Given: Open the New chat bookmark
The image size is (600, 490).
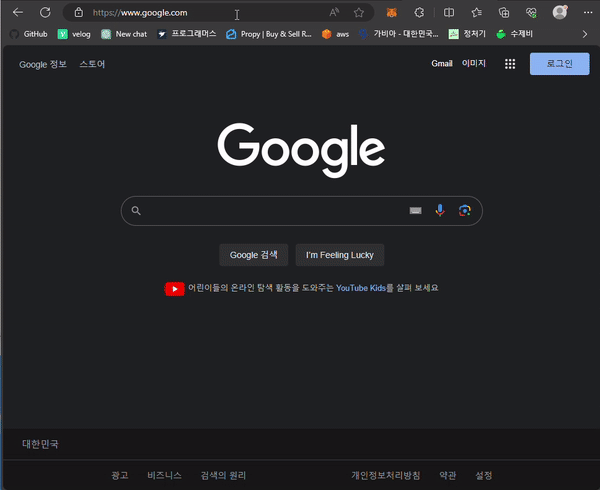Looking at the screenshot, I should pyautogui.click(x=124, y=34).
